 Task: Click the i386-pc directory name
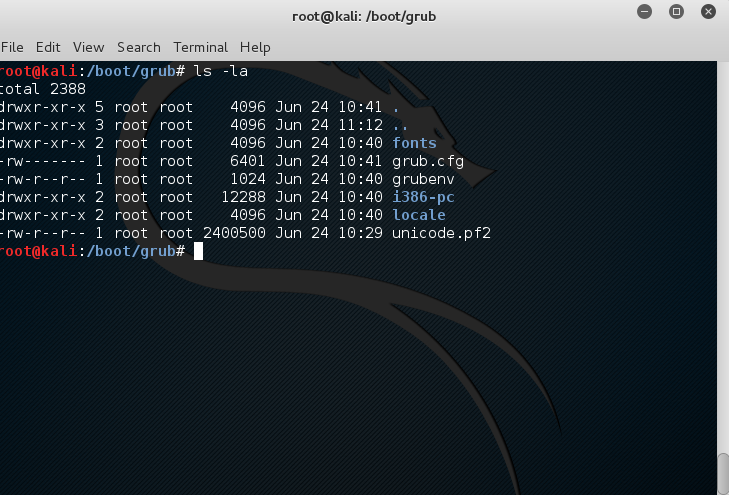click(x=424, y=197)
